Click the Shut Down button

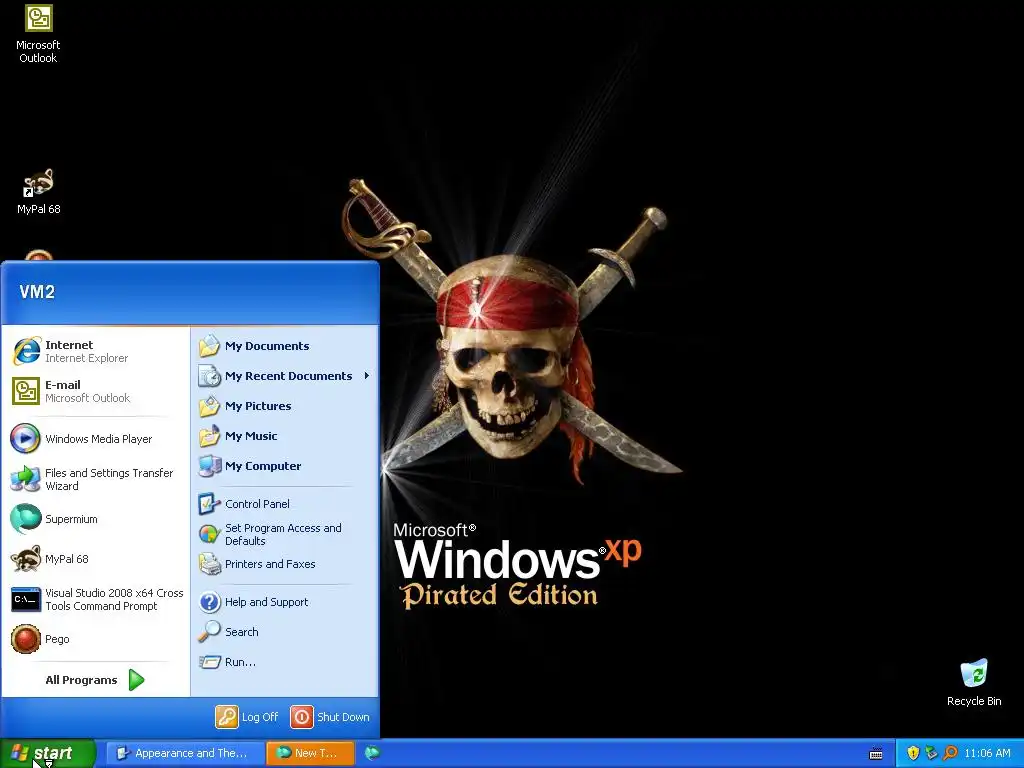point(330,717)
